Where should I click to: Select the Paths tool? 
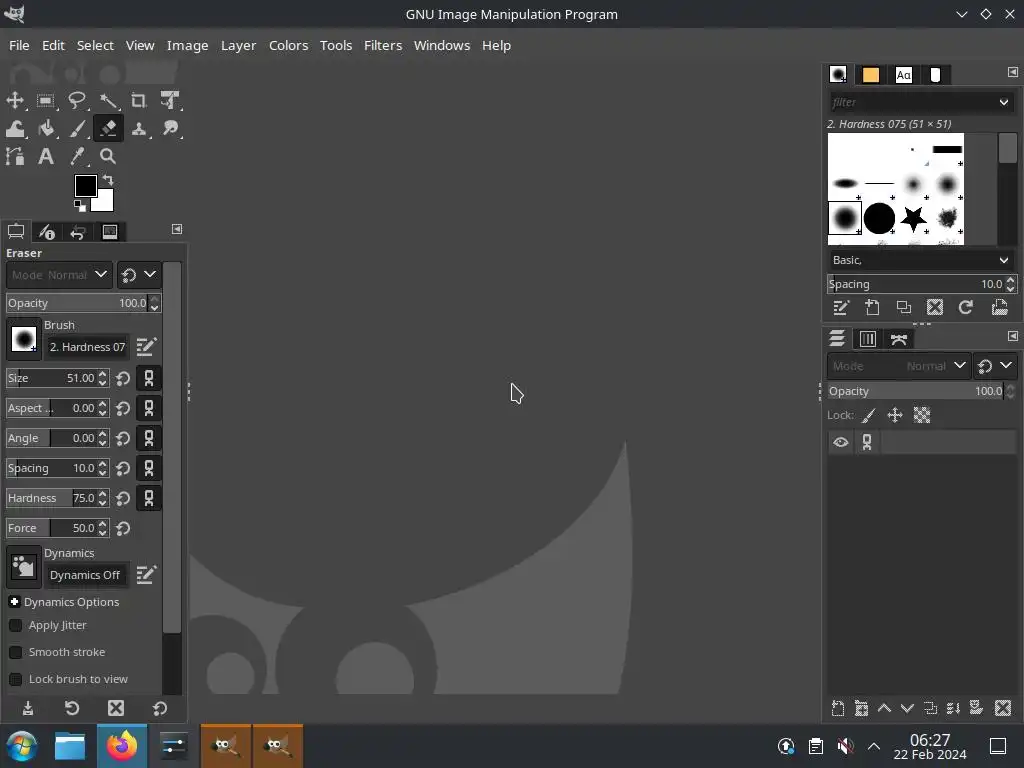click(15, 157)
